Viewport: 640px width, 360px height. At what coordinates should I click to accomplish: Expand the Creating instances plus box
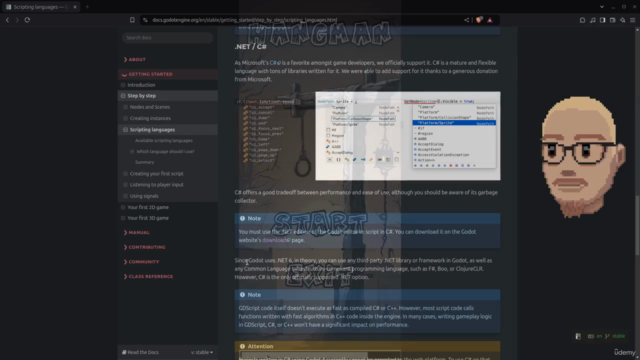(125, 118)
